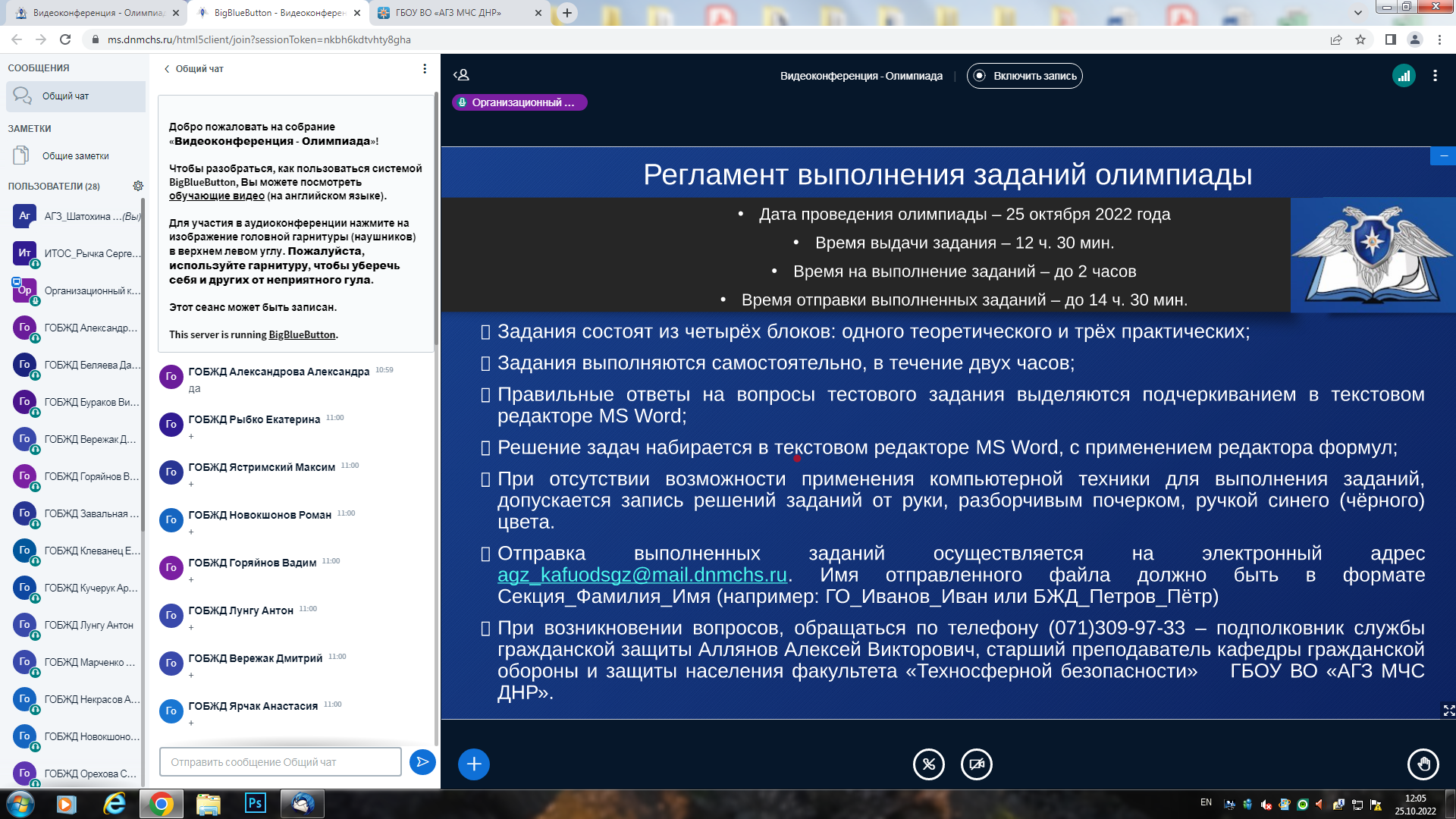
Task: Click the send message arrow button
Action: [422, 761]
